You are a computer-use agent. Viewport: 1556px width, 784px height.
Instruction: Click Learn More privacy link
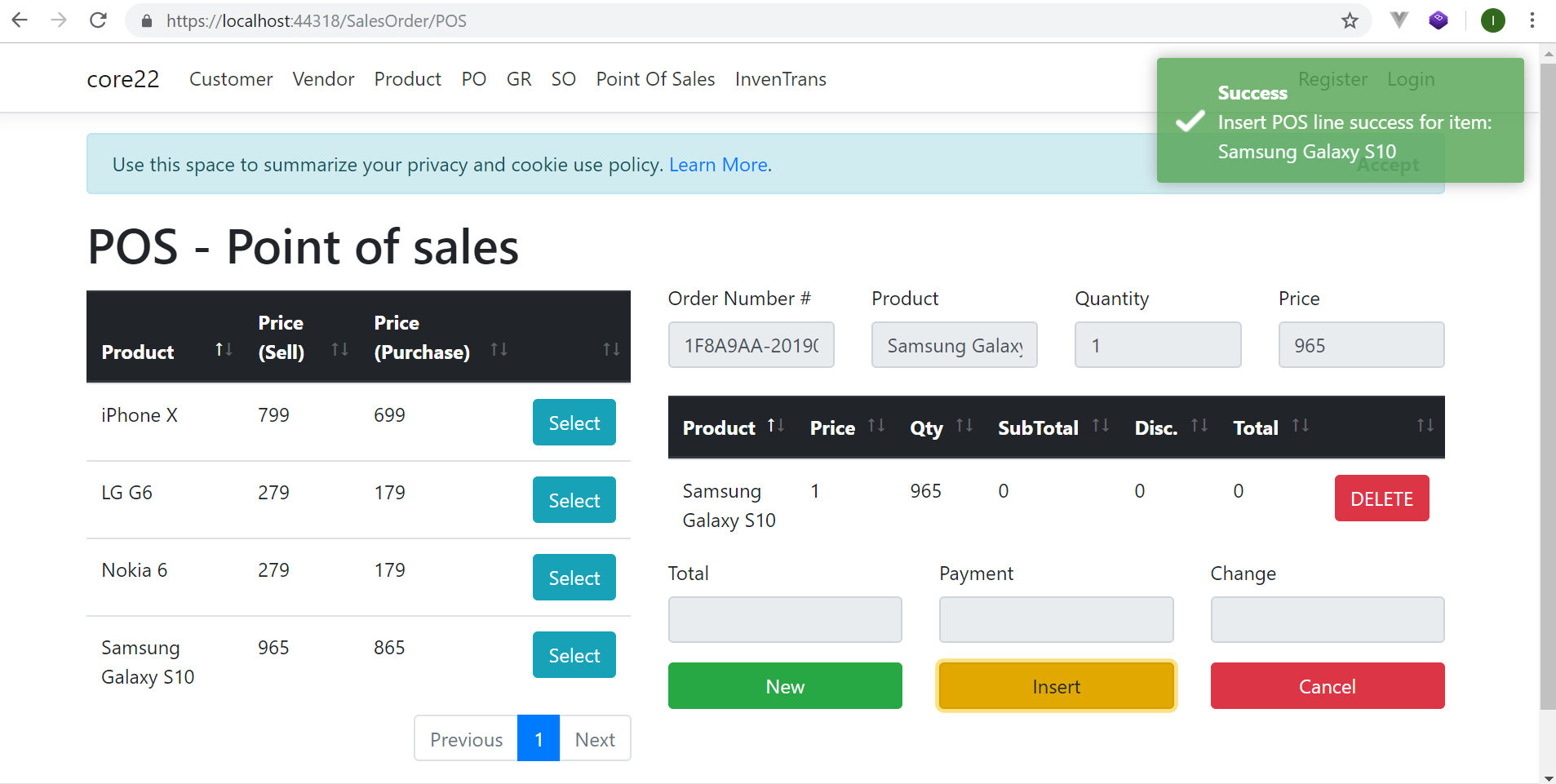[718, 165]
